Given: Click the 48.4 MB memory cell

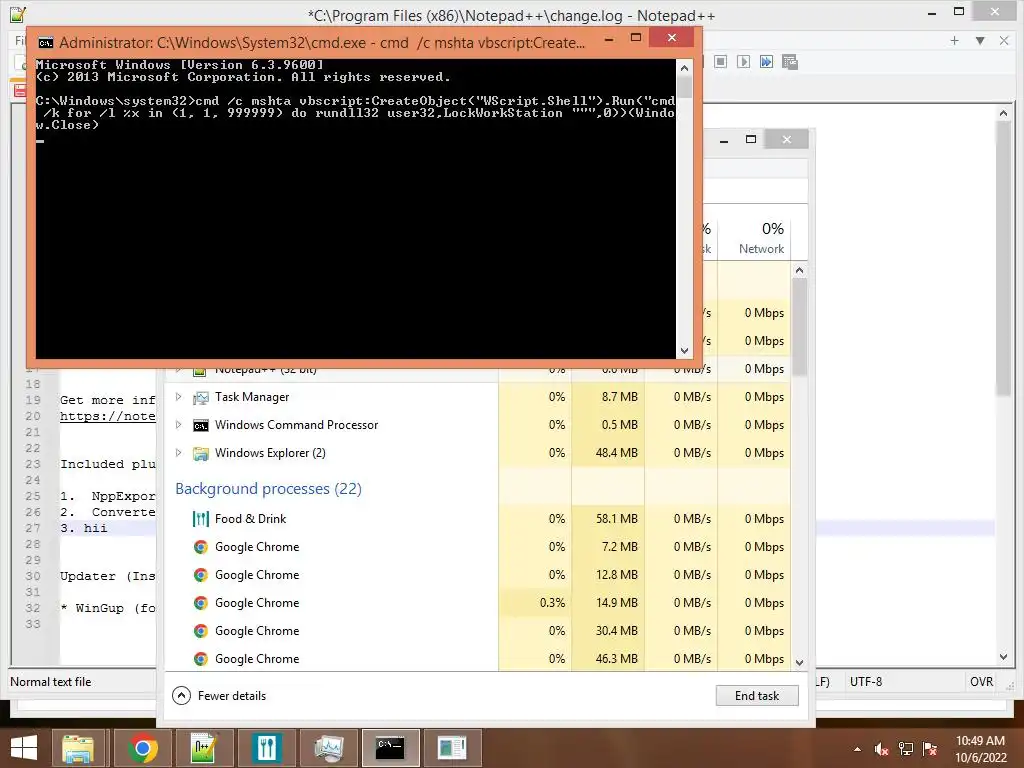Looking at the screenshot, I should pos(608,453).
